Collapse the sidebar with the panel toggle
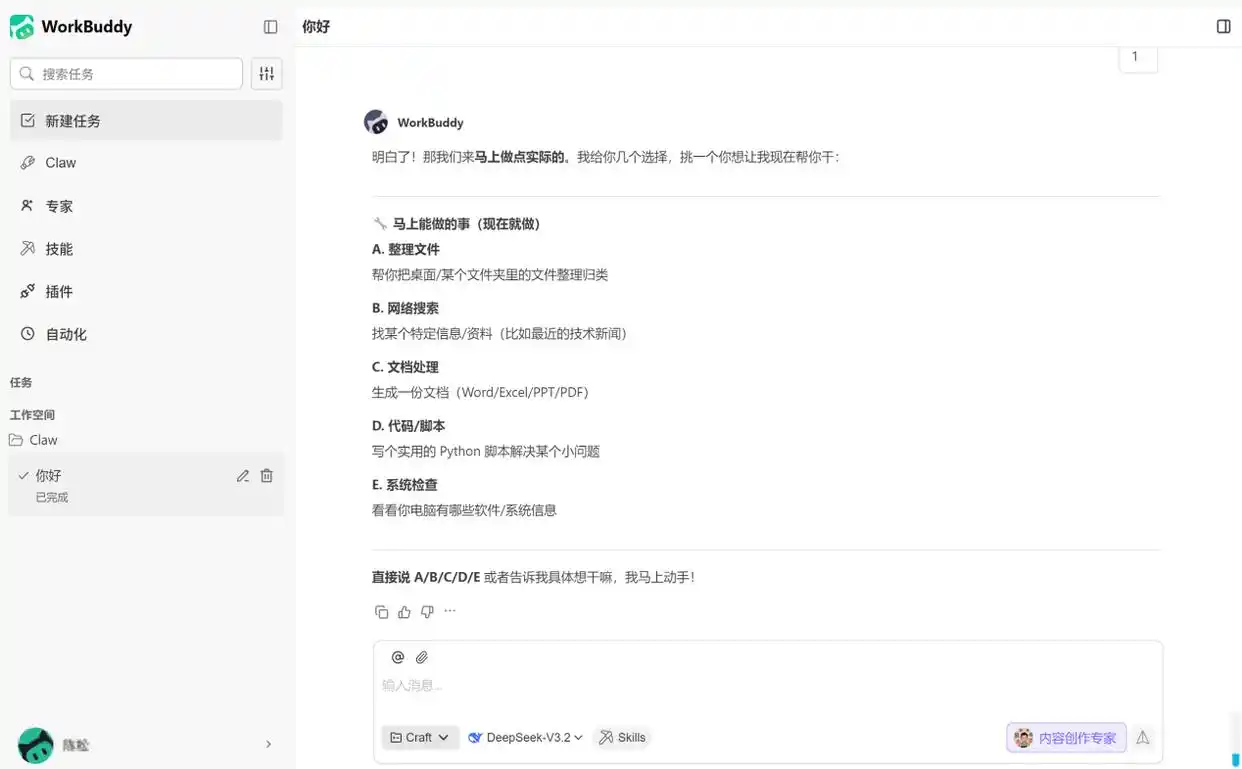Viewport: 1242px width, 769px height. pyautogui.click(x=270, y=27)
